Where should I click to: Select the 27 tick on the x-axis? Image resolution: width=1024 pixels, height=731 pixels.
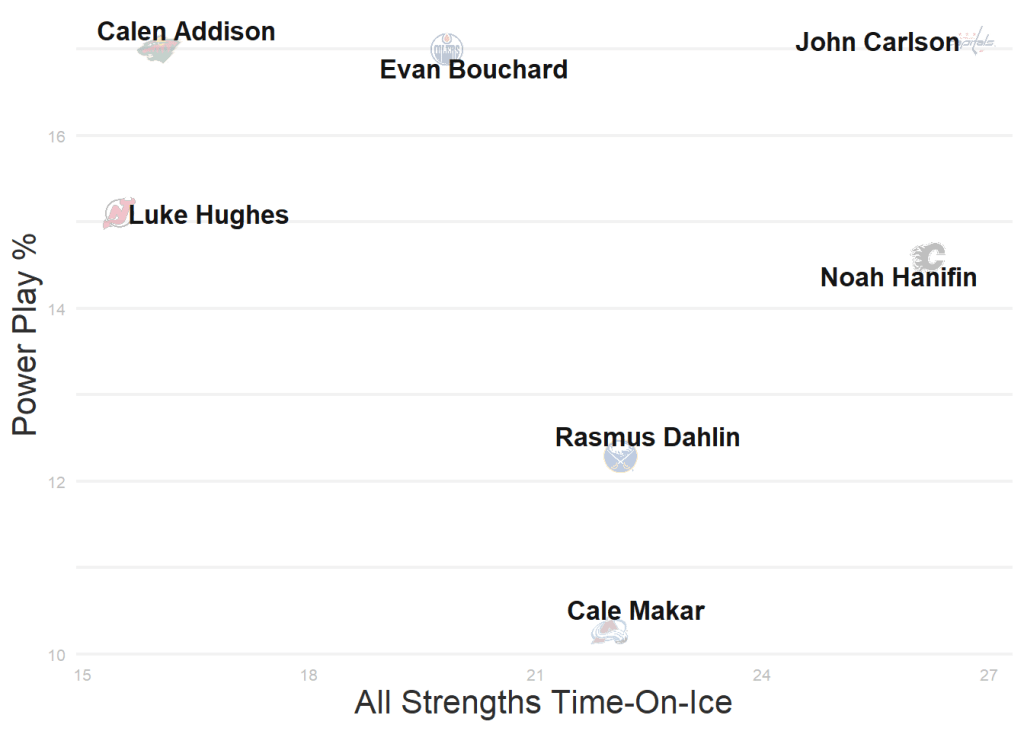989,676
